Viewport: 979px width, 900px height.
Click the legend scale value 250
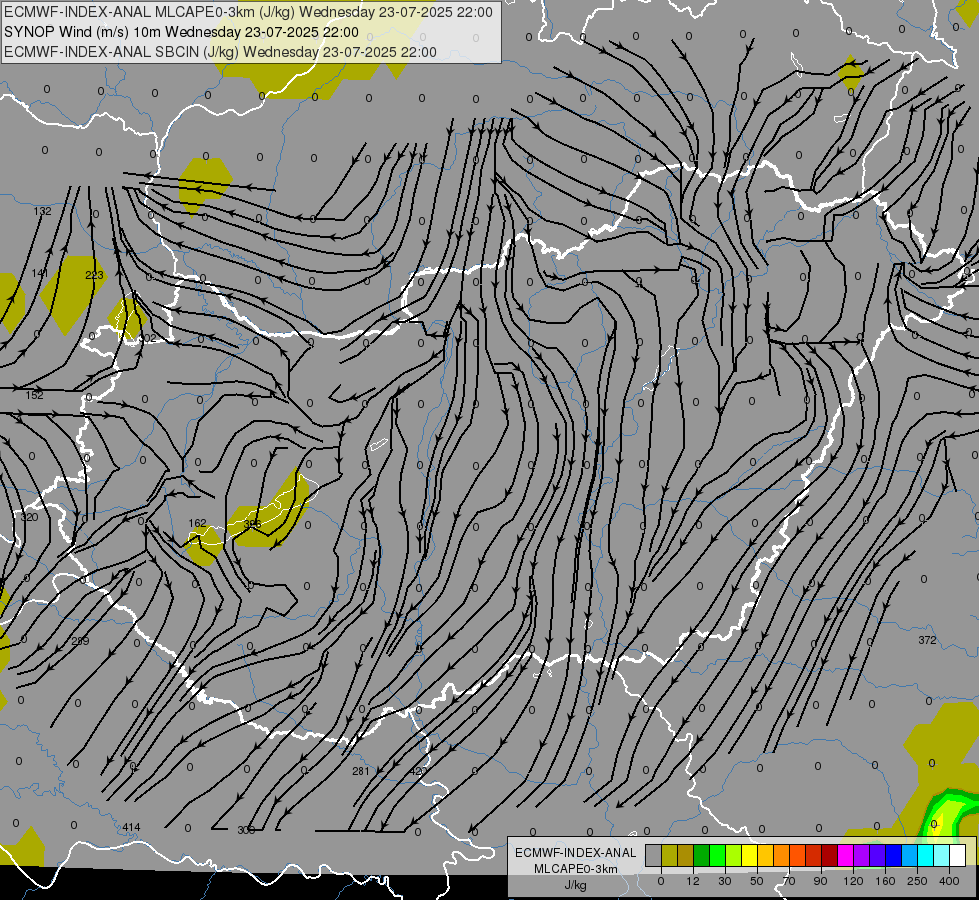point(917,881)
